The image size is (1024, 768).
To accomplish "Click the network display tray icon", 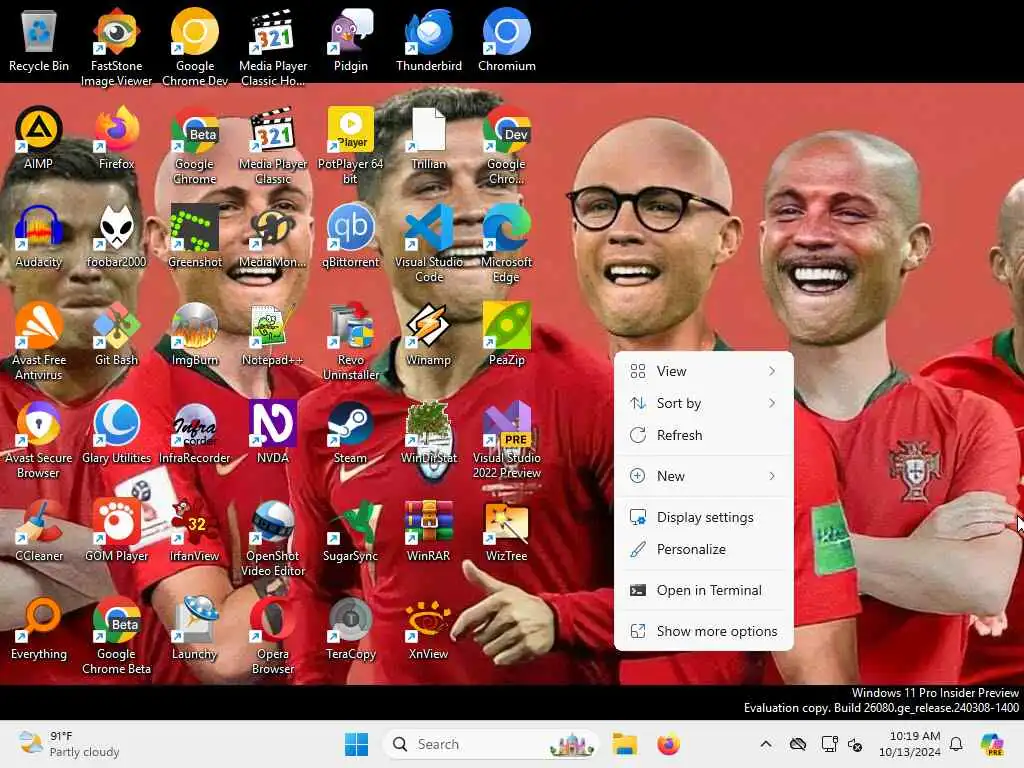I will [x=829, y=744].
